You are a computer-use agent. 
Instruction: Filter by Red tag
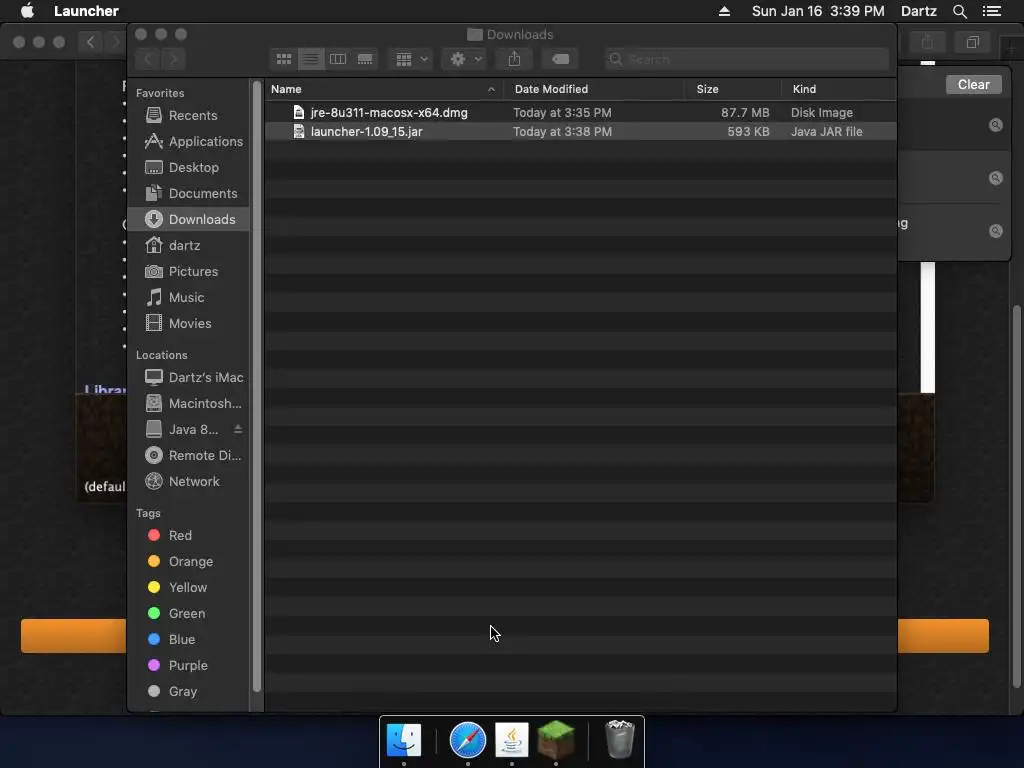click(188, 536)
